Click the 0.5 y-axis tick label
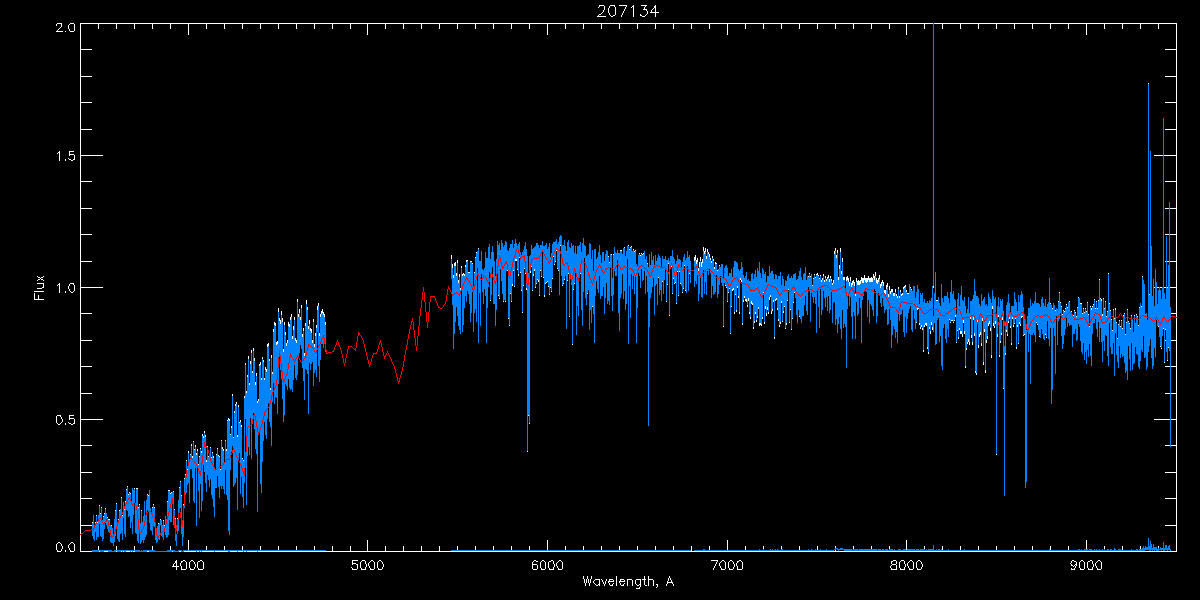Screen dimensions: 1200x600 pyautogui.click(x=66, y=419)
